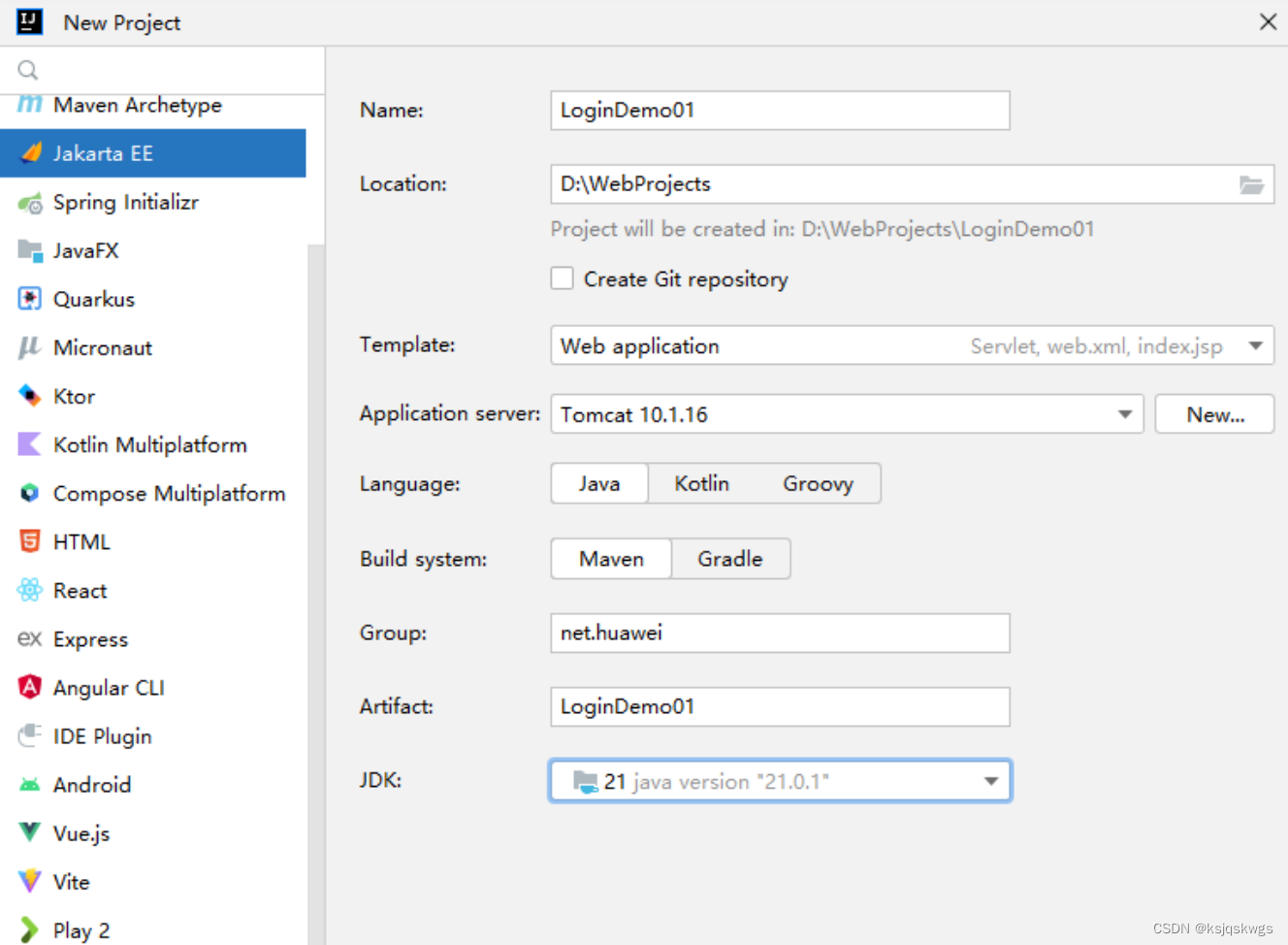This screenshot has height=945, width=1288.
Task: Browse for location with folder icon
Action: (1252, 184)
